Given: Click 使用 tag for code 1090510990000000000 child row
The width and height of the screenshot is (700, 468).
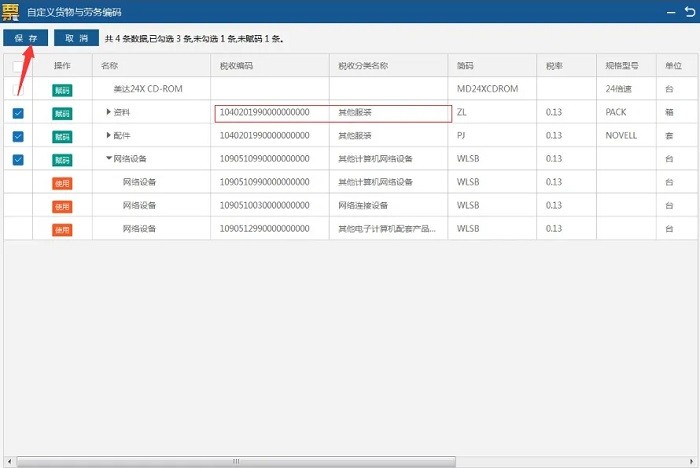Looking at the screenshot, I should click(62, 183).
